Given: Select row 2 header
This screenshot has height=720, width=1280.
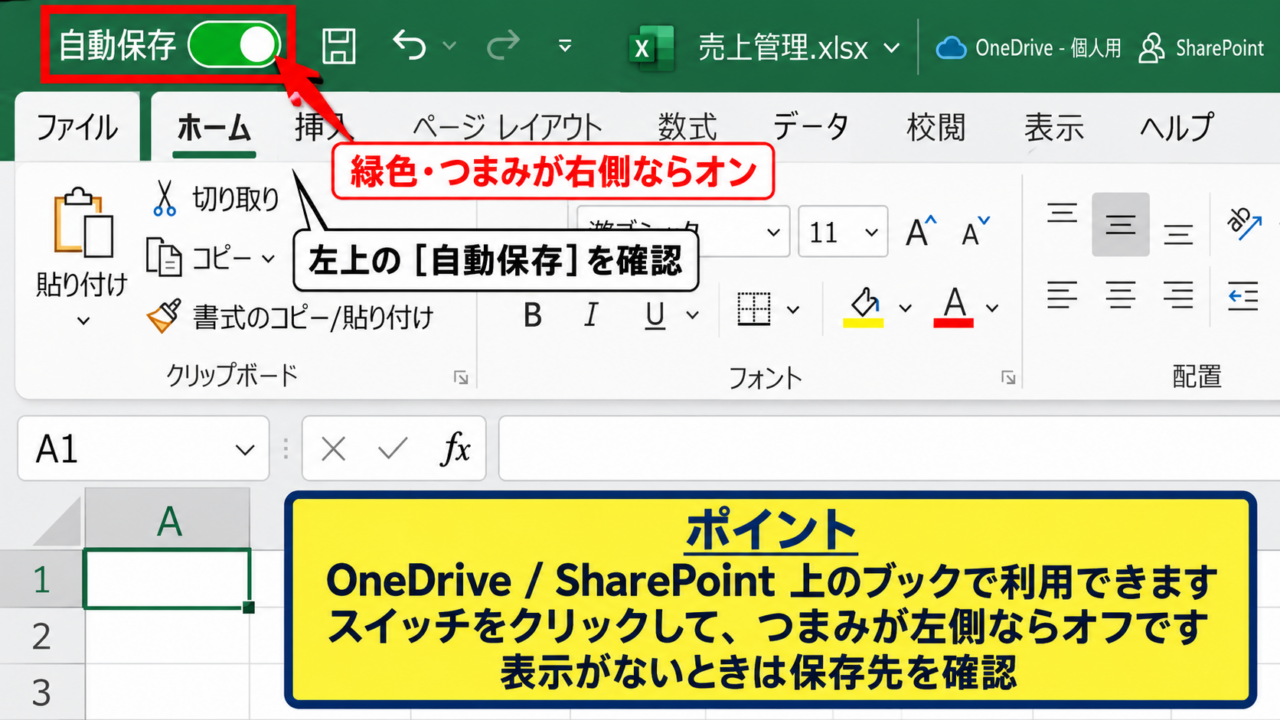Looking at the screenshot, I should [x=42, y=636].
